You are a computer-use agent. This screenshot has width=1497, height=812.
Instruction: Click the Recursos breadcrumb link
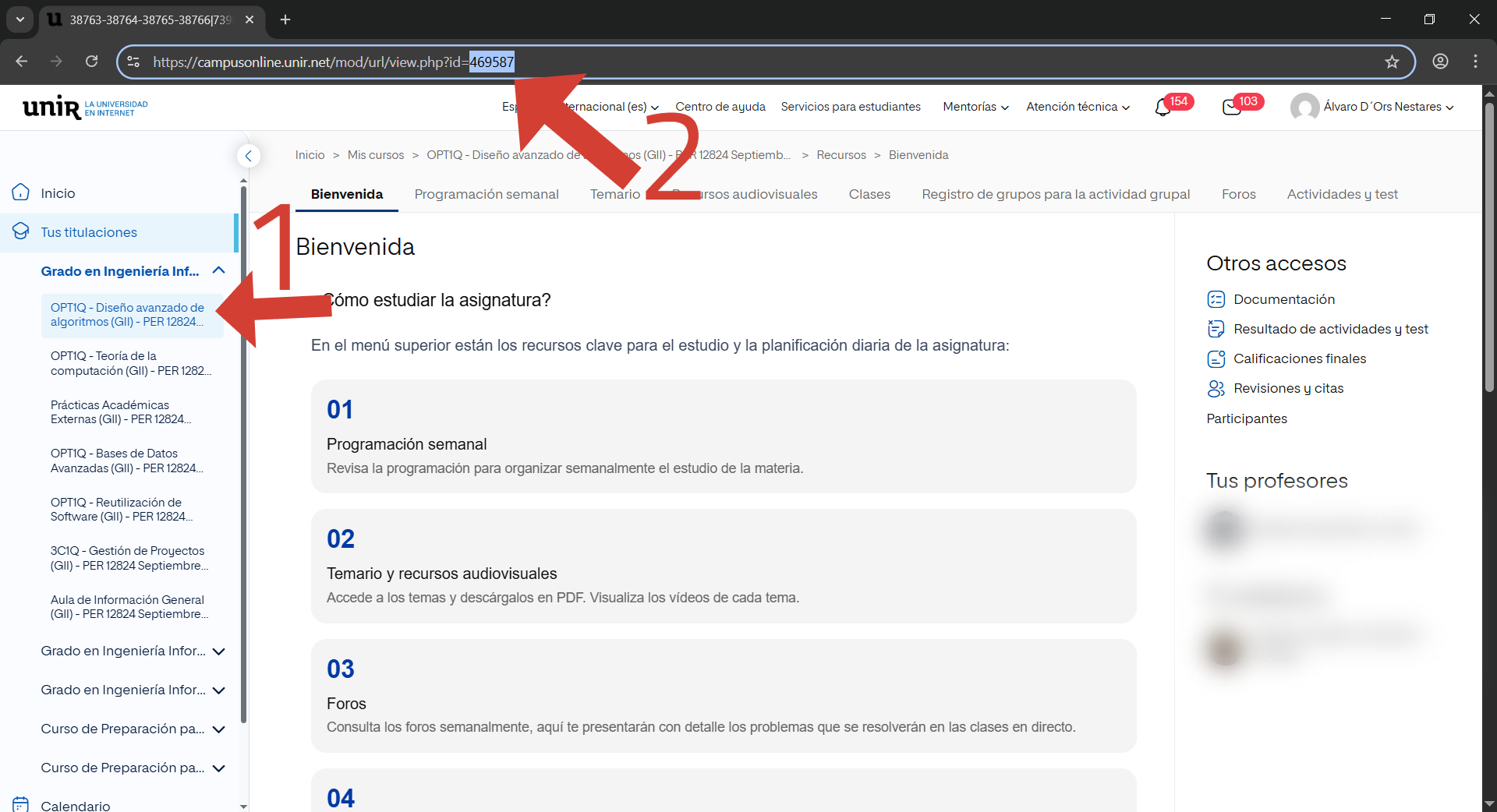(x=841, y=155)
